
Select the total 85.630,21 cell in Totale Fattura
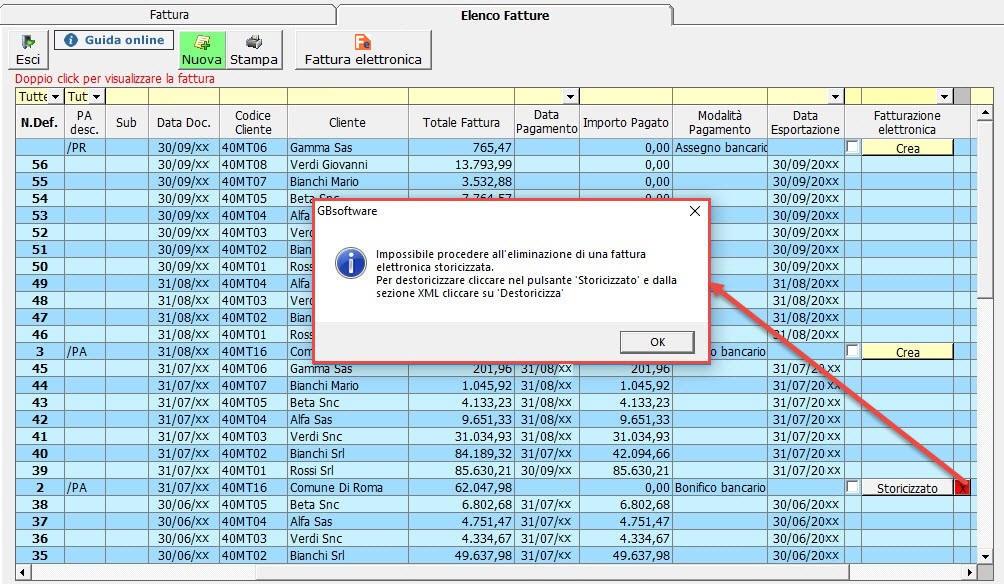(x=461, y=471)
